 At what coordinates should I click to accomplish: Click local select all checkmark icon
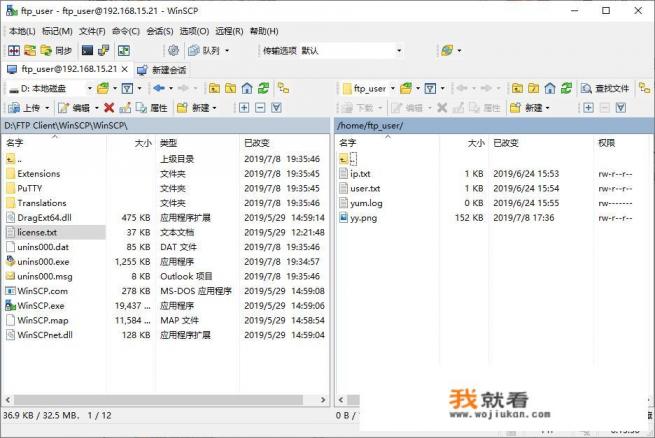(276, 108)
